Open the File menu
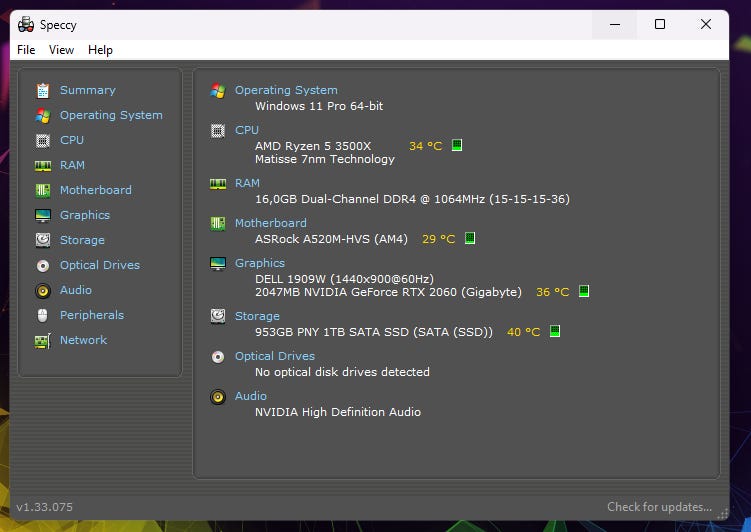751x532 pixels. [26, 50]
